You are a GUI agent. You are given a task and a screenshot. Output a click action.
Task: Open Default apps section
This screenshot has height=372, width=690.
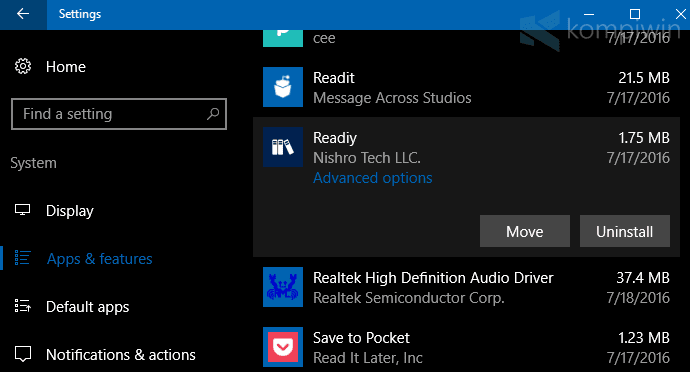[x=88, y=307]
